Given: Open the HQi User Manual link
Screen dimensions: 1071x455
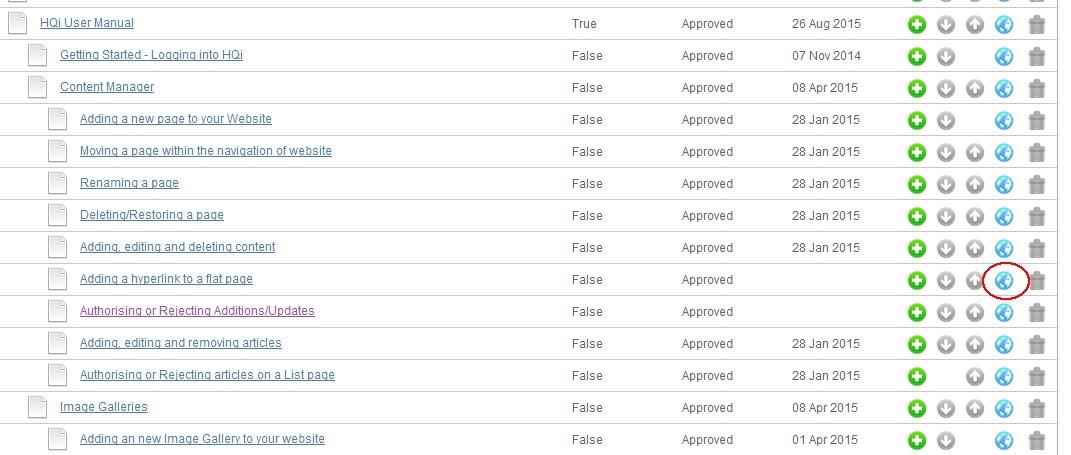Looking at the screenshot, I should point(87,23).
